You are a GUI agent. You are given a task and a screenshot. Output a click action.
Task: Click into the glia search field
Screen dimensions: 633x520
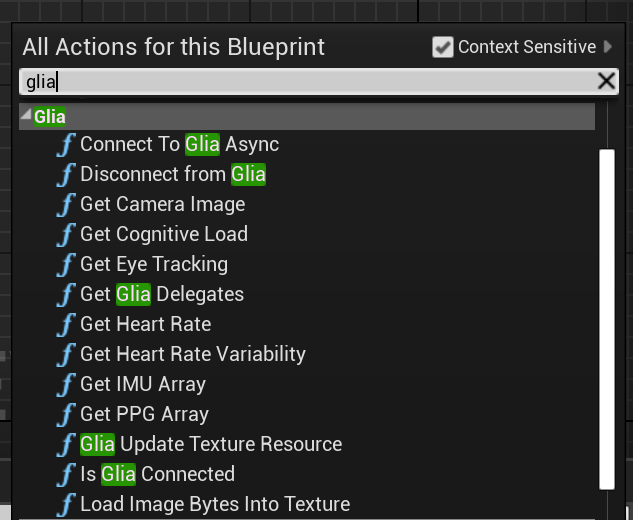(x=300, y=82)
